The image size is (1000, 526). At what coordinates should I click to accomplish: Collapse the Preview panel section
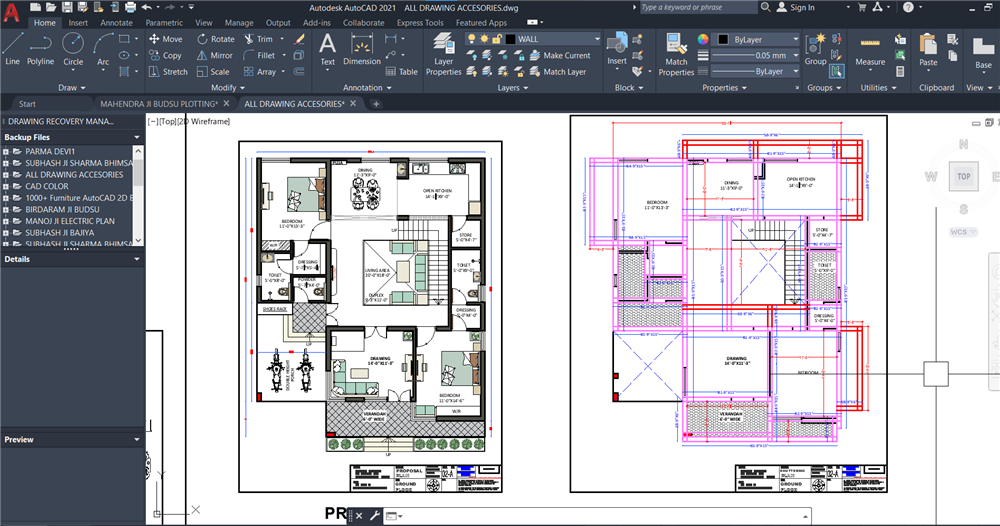[x=137, y=439]
